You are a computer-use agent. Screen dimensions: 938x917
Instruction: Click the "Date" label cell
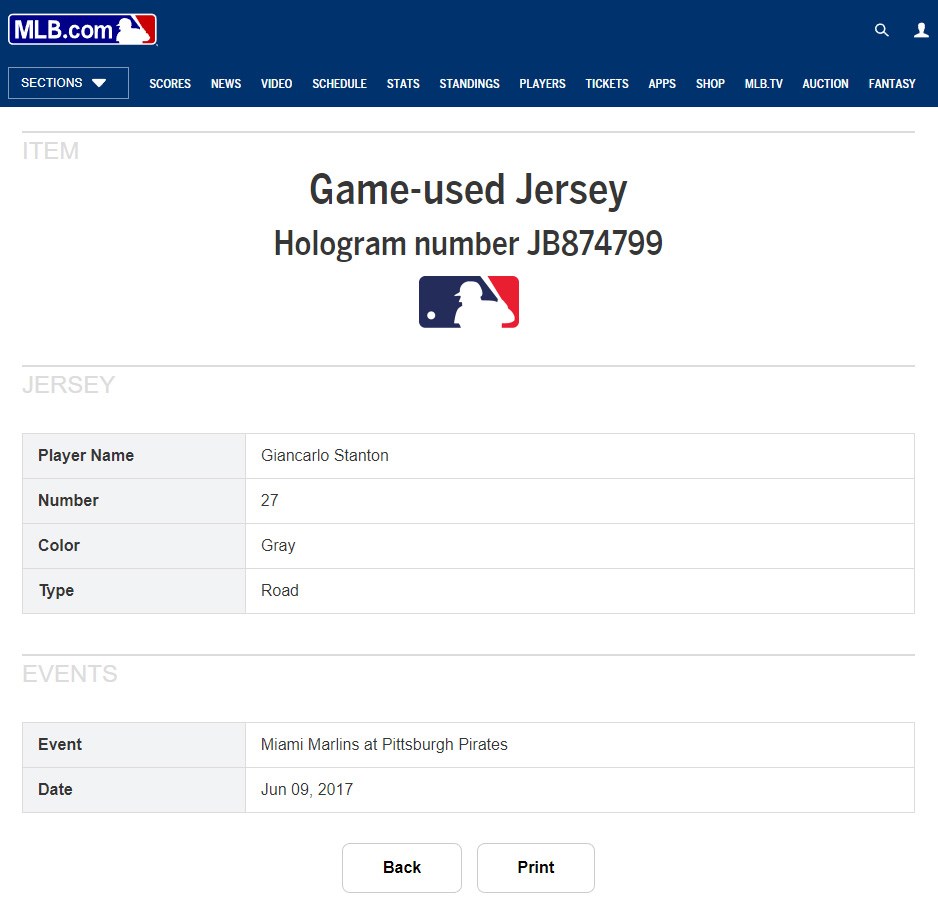tap(134, 790)
